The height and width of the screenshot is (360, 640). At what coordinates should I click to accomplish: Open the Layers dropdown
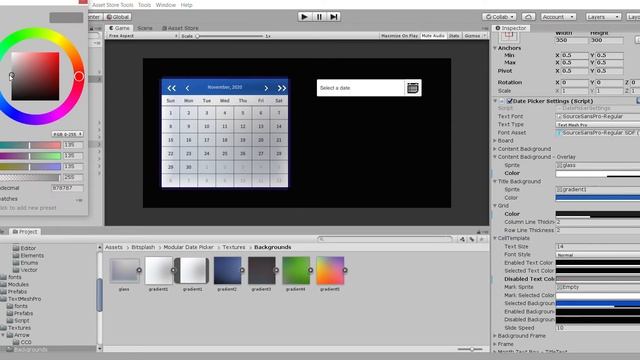603,17
